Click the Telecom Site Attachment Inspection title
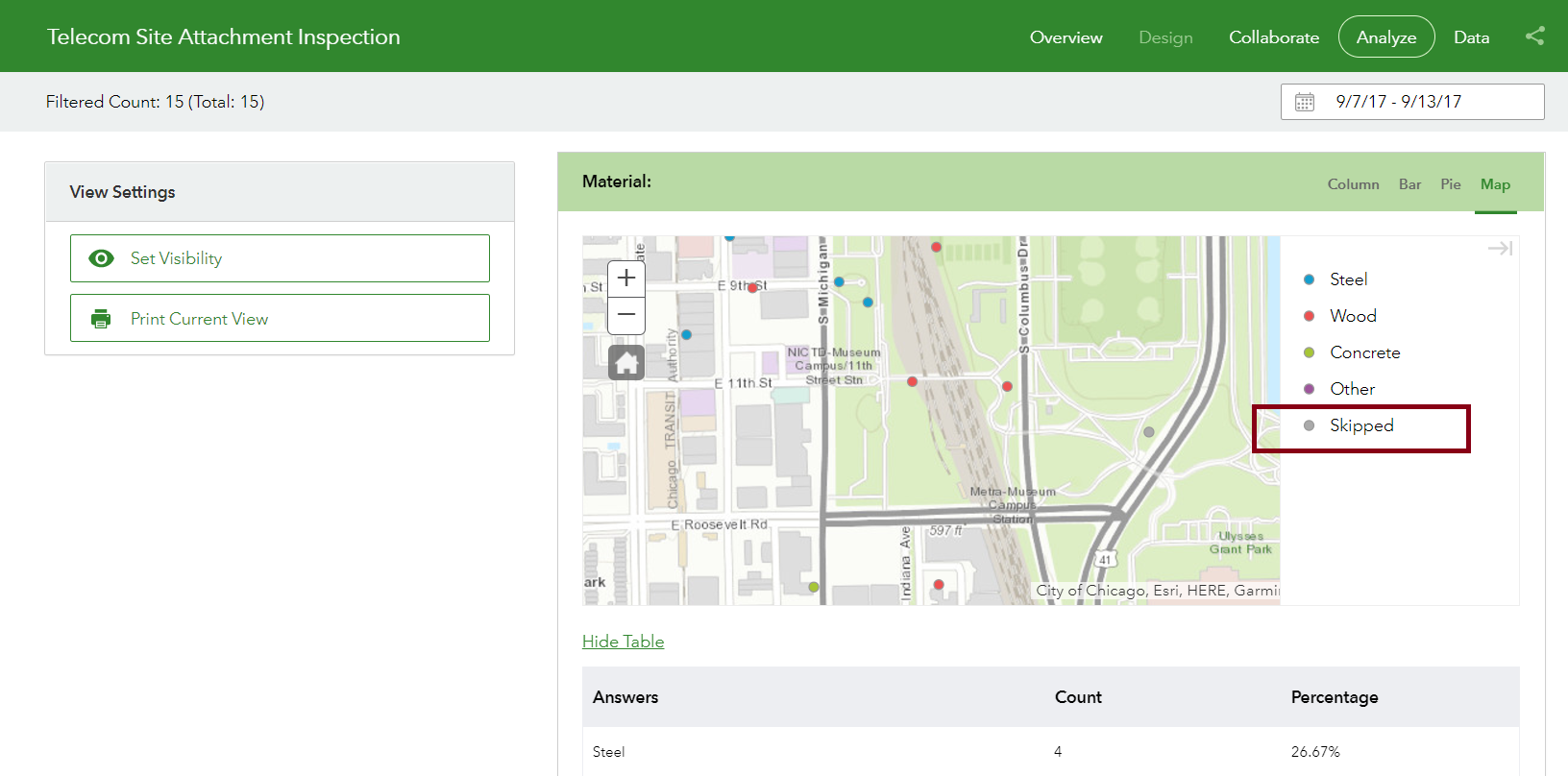1568x776 pixels. [224, 36]
